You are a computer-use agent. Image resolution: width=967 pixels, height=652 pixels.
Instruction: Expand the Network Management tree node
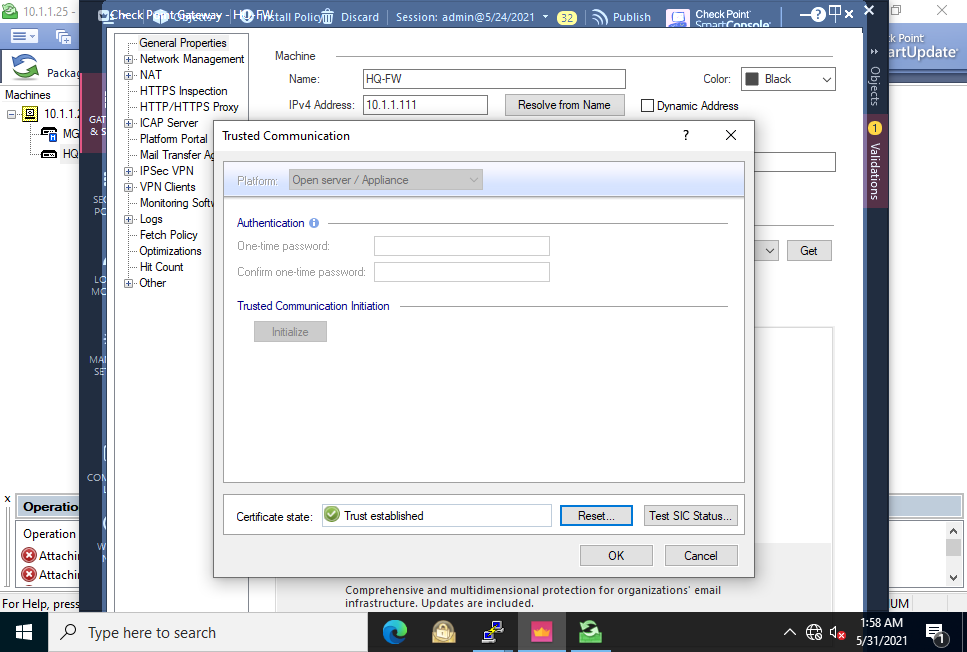128,59
